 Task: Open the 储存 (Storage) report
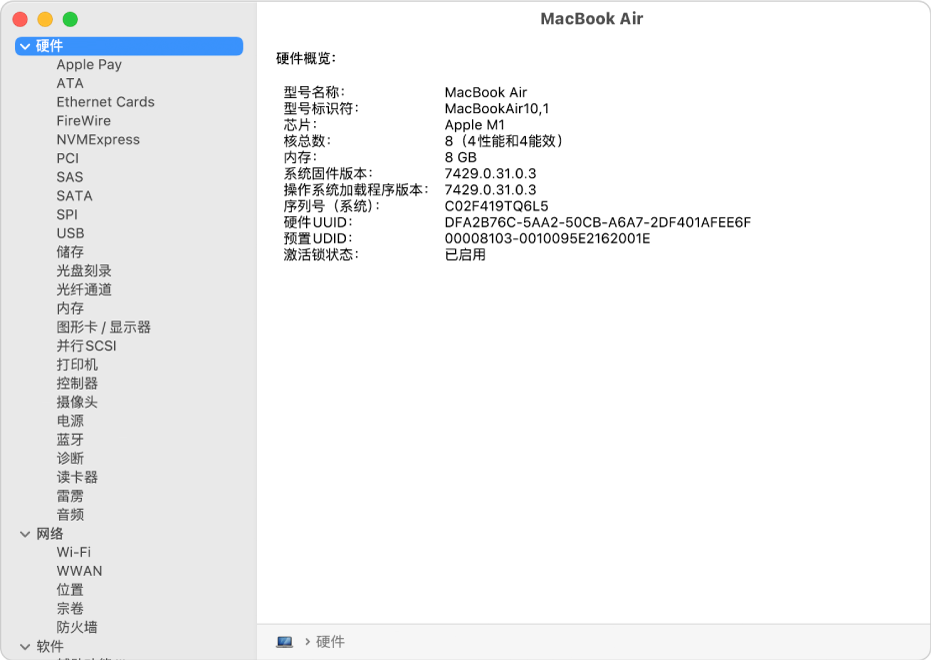pos(70,252)
